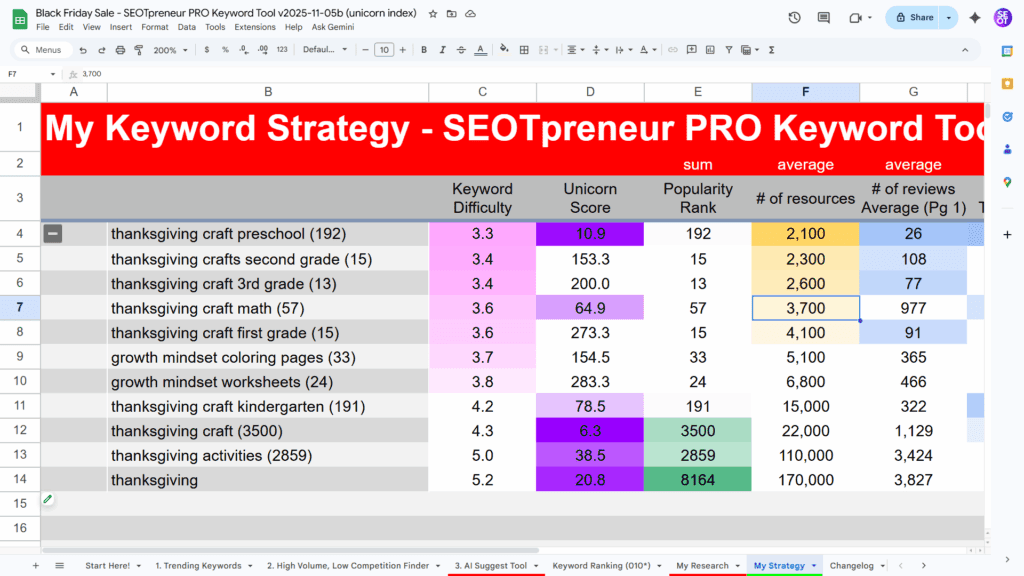Open the comments panel icon
This screenshot has height=576, width=1024.
tap(823, 17)
